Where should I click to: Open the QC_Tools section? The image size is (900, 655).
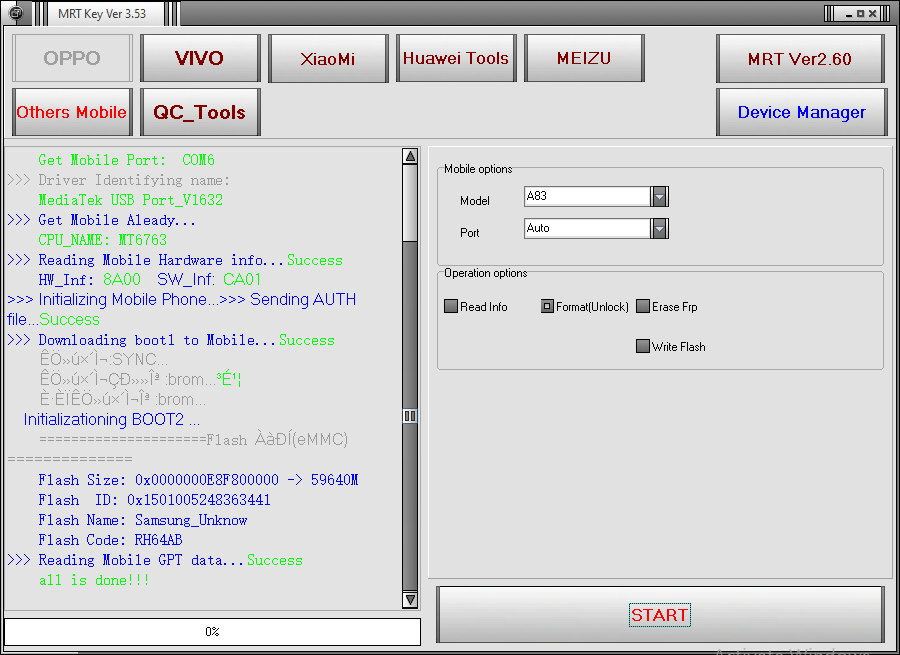200,112
